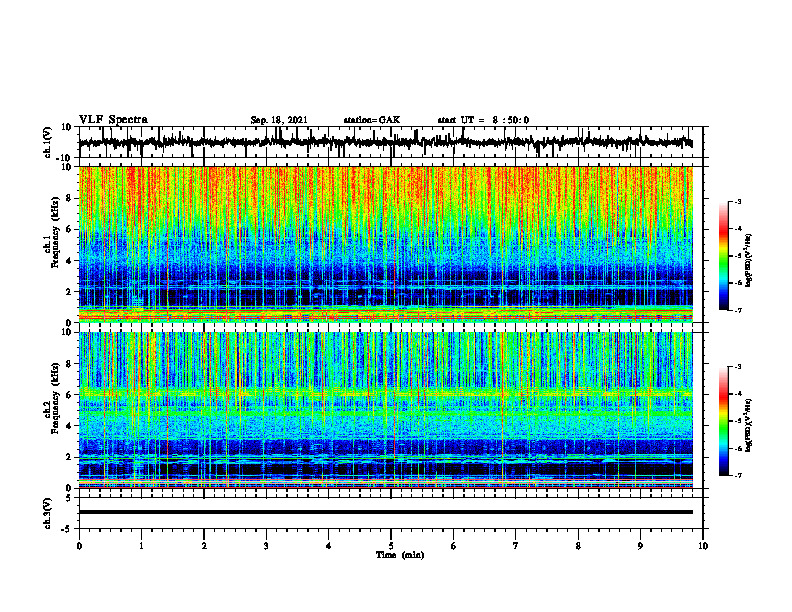
Task: Click the "5" tick on ch.3(V) axis
Action: 69,498
